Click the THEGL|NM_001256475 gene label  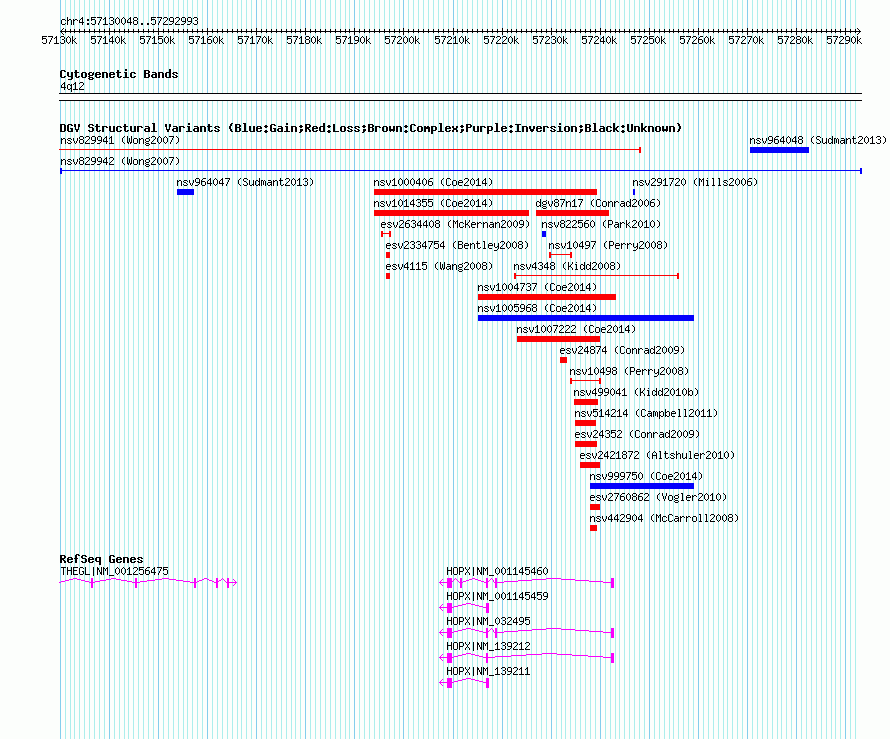(x=114, y=571)
